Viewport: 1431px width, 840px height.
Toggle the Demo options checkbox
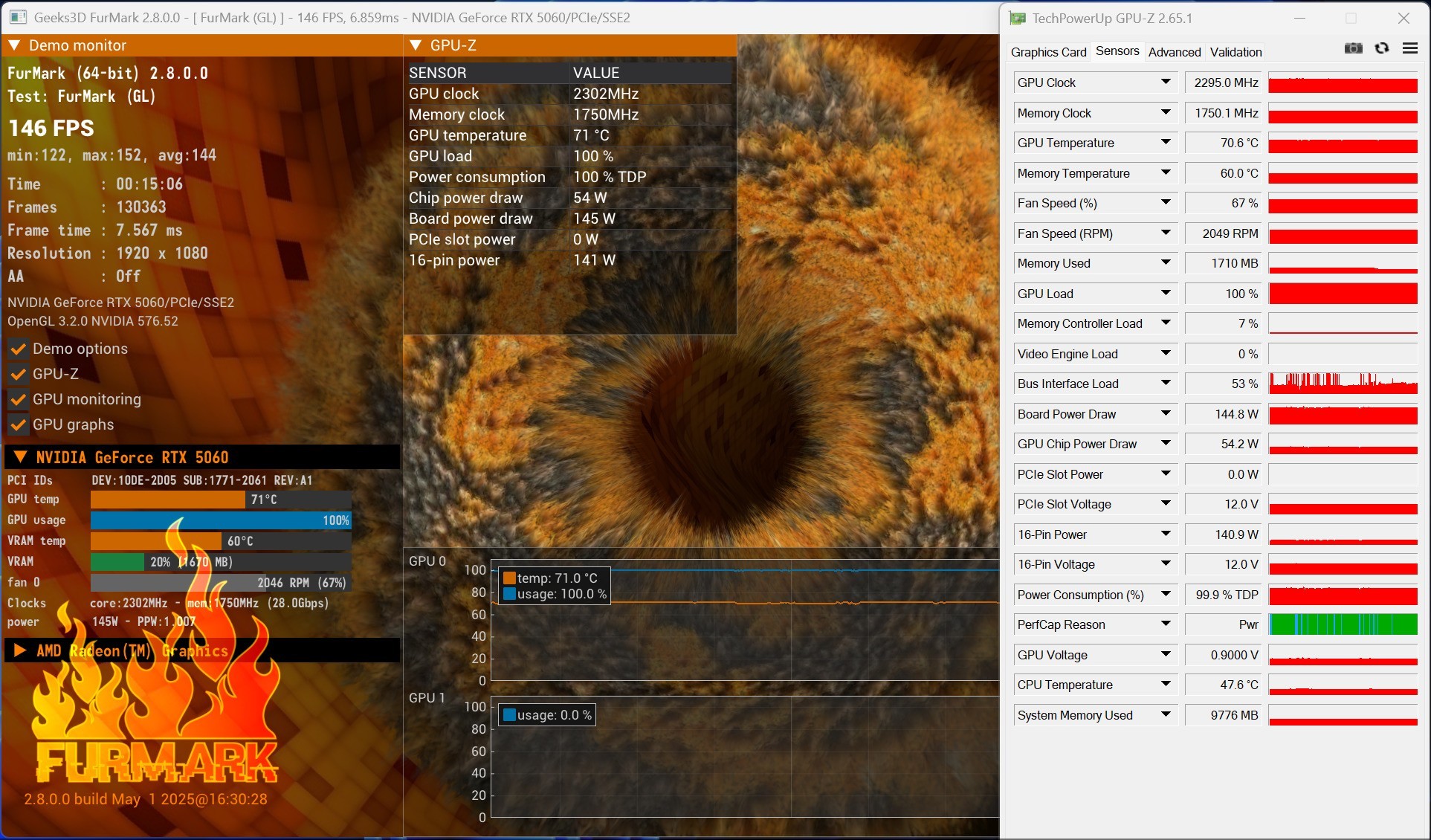(x=19, y=349)
